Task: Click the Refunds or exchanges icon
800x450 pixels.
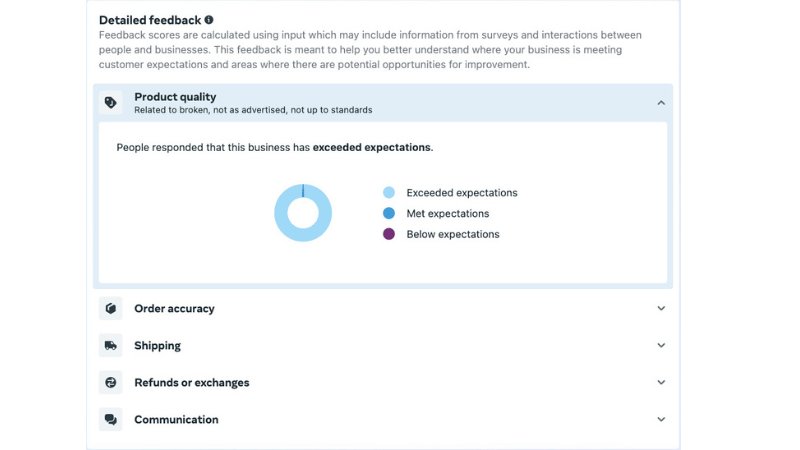Action: (111, 383)
